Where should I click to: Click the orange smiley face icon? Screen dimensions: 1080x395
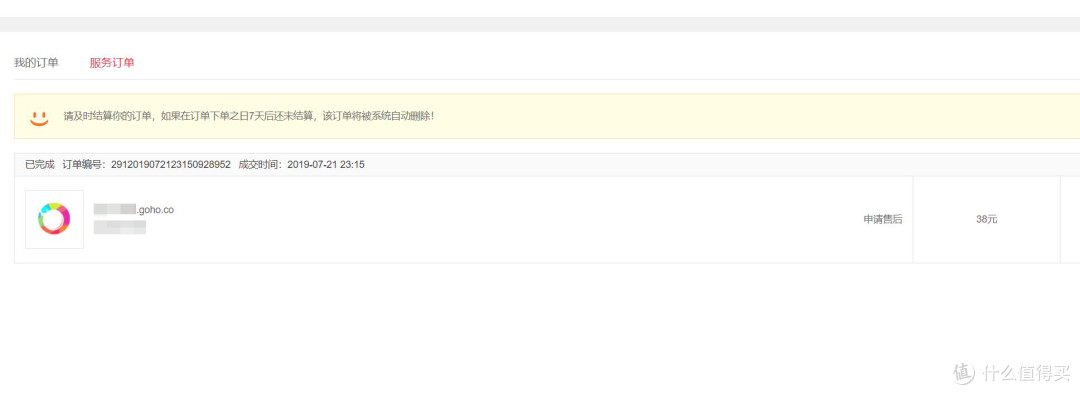click(39, 117)
